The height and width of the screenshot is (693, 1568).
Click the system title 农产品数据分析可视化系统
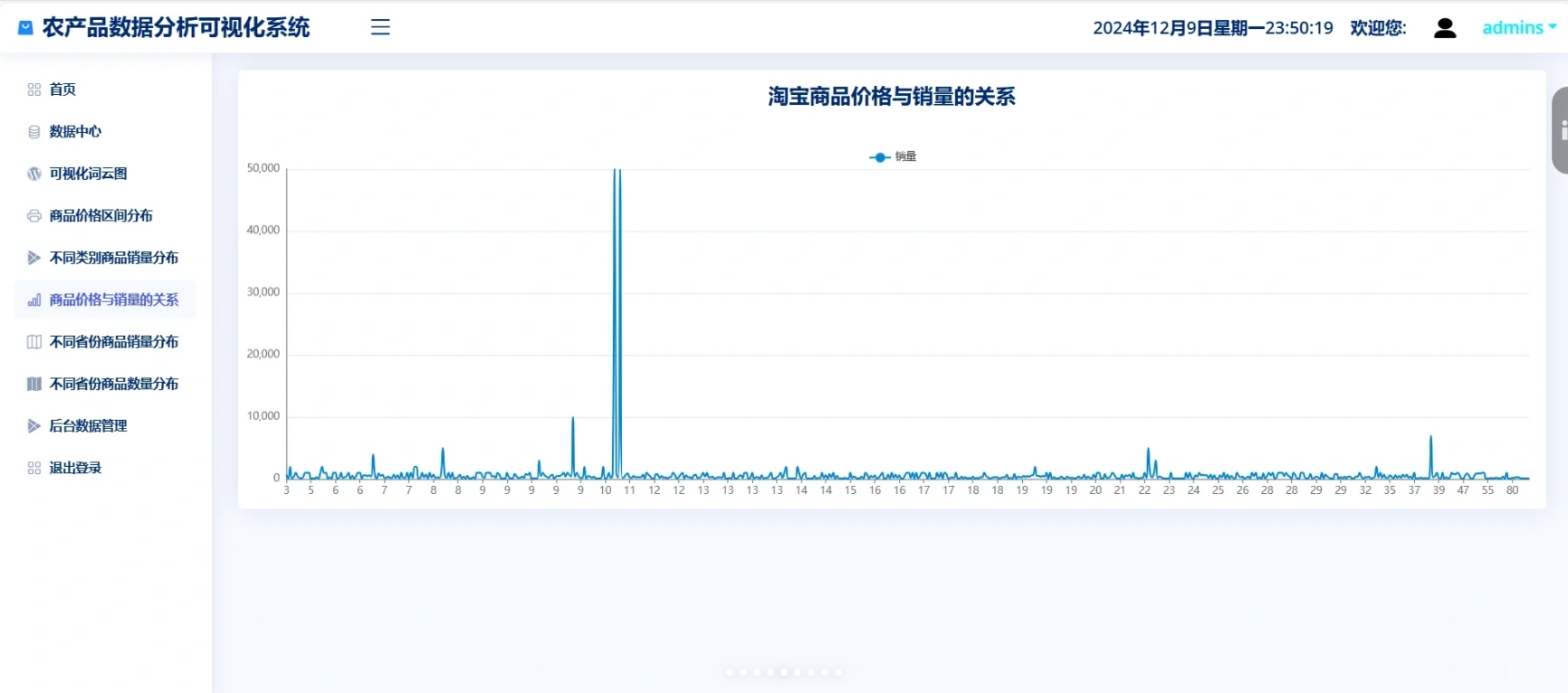176,28
